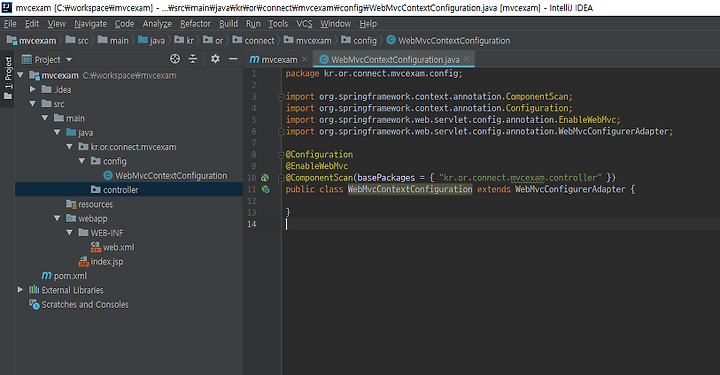Click Spring bean gutter icon on line 11
This screenshot has width=720, height=375.
(265, 189)
